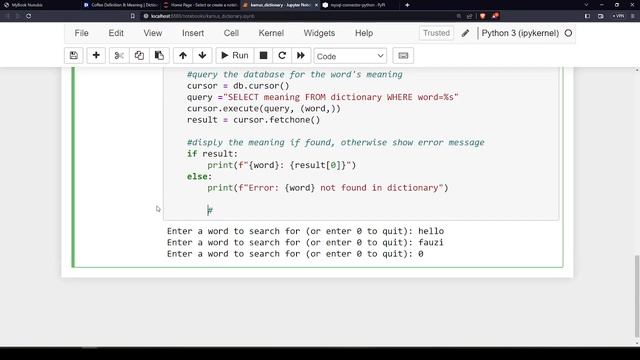Move selected cell up
640x360 pixels.
pyautogui.click(x=183, y=56)
